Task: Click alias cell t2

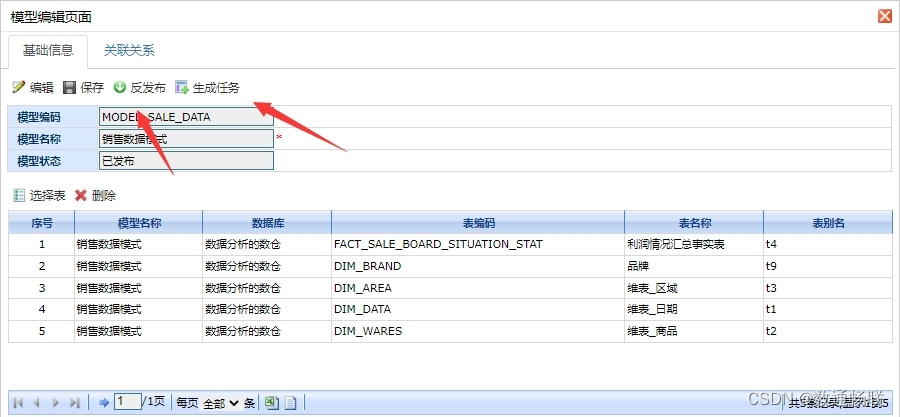Action: click(x=828, y=331)
